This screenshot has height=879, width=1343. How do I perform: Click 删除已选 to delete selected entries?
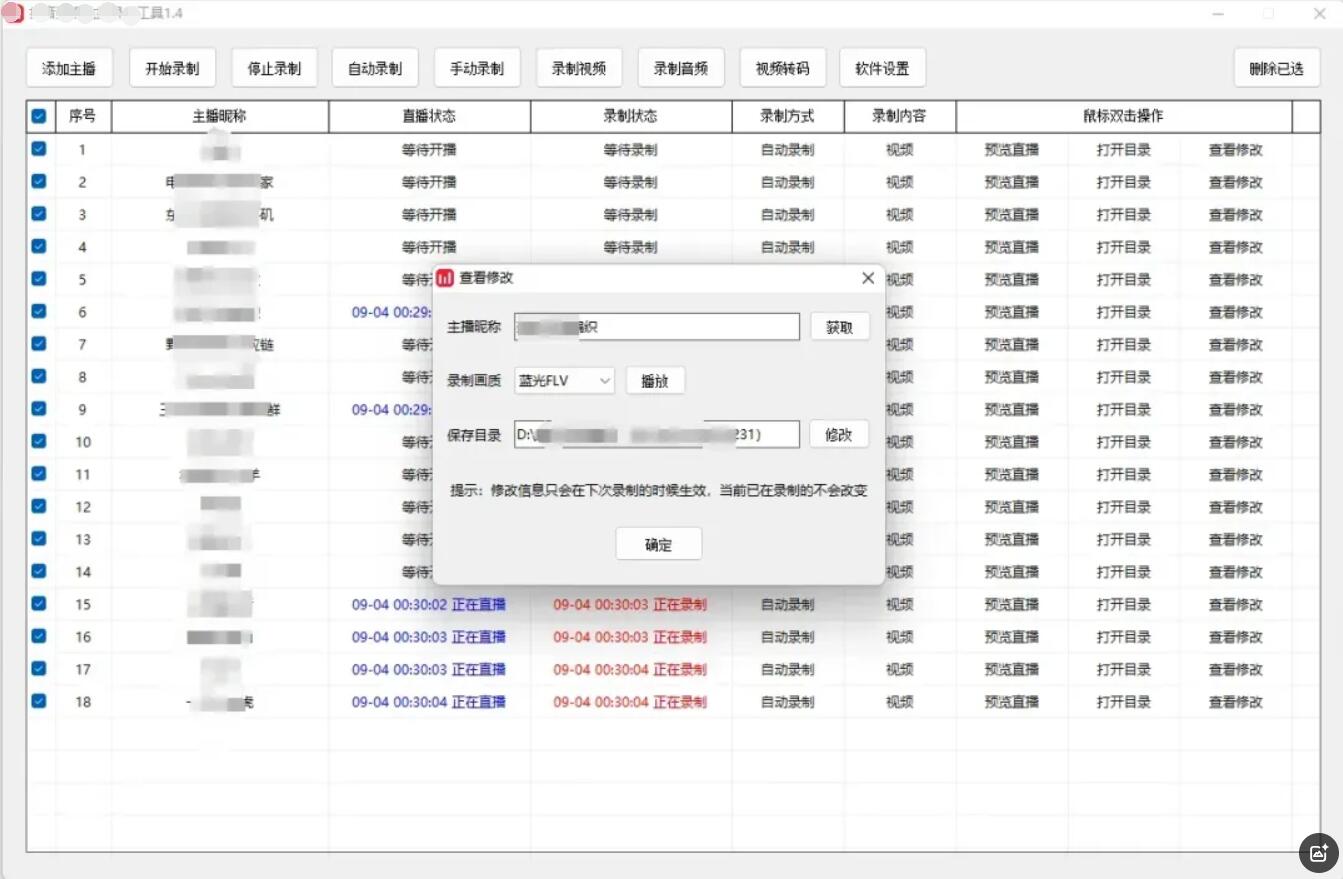point(1277,67)
